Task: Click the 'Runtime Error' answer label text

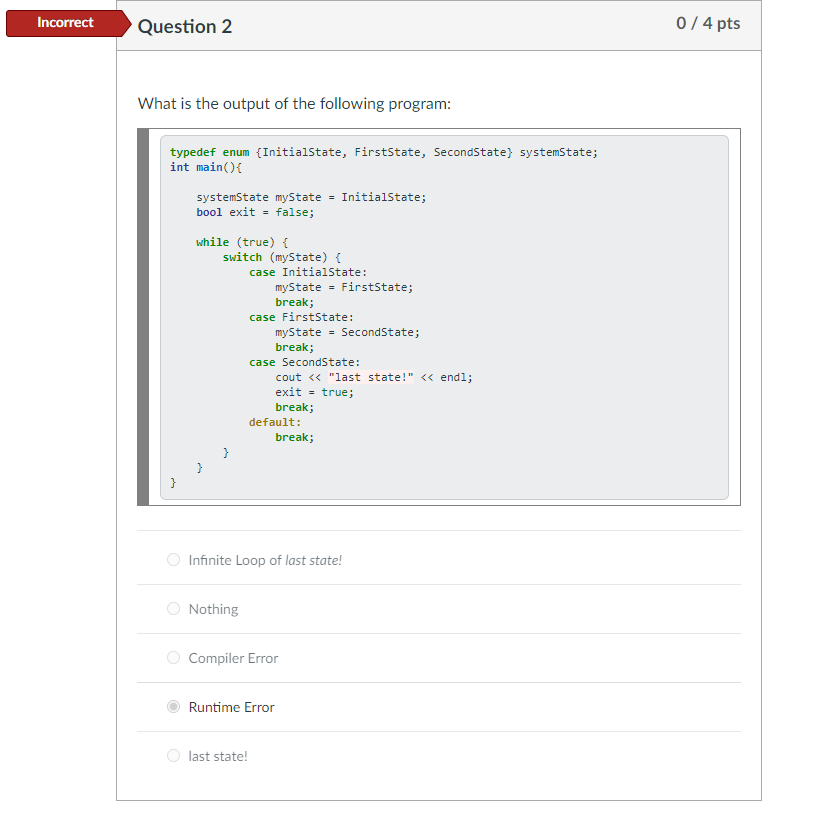Action: pyautogui.click(x=232, y=707)
